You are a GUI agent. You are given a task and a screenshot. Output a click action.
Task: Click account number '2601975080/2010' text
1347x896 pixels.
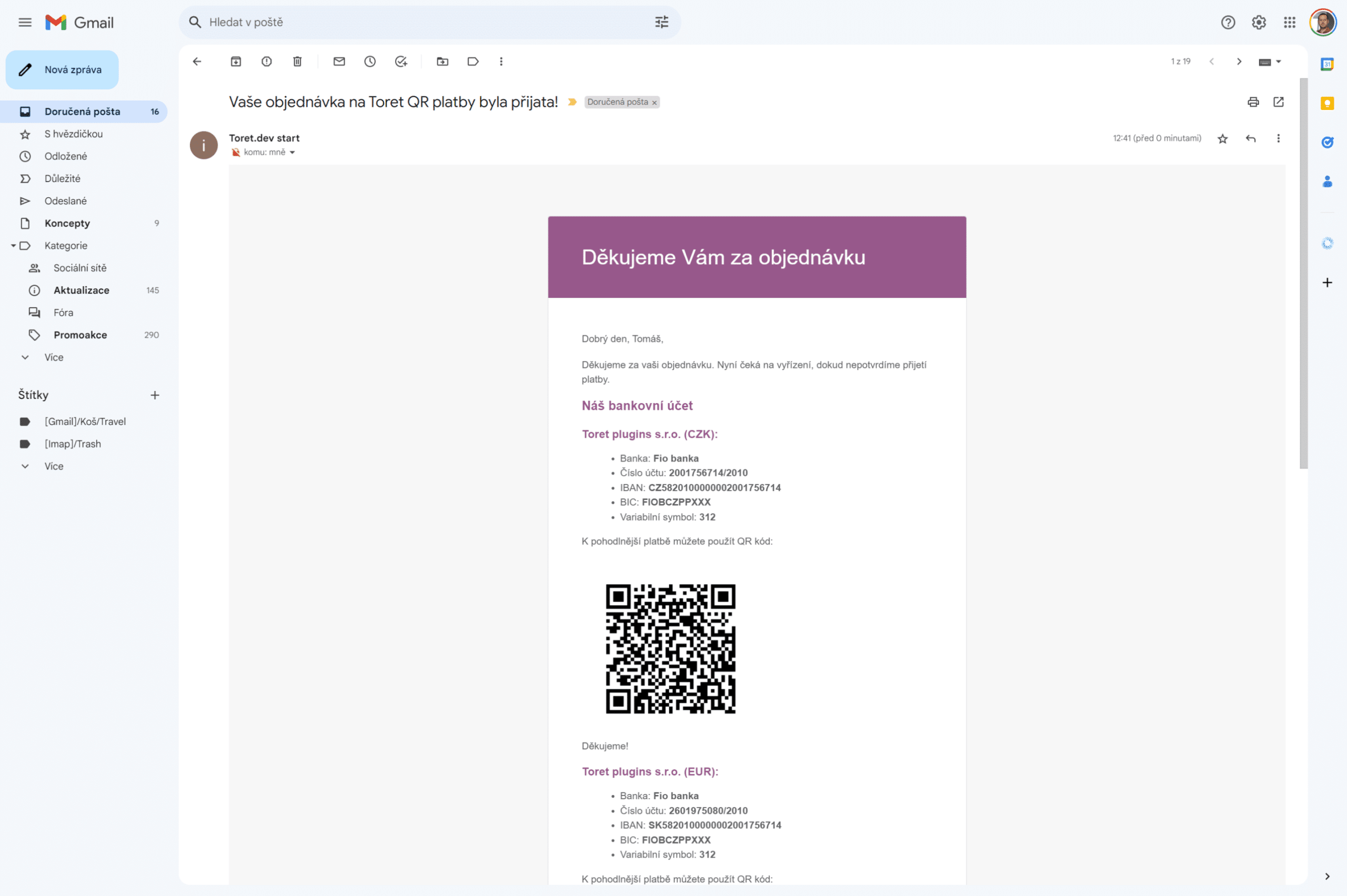click(x=708, y=810)
